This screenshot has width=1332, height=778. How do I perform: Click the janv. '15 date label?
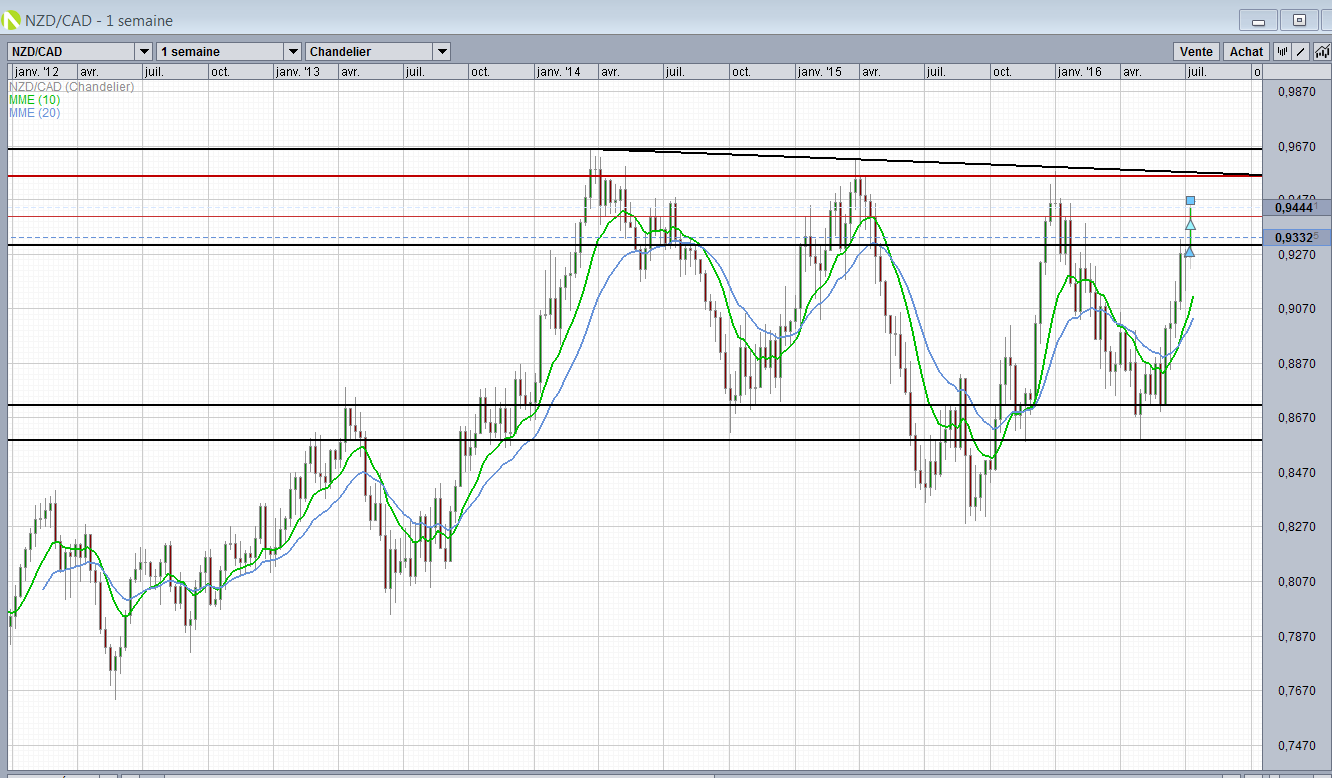tap(820, 72)
